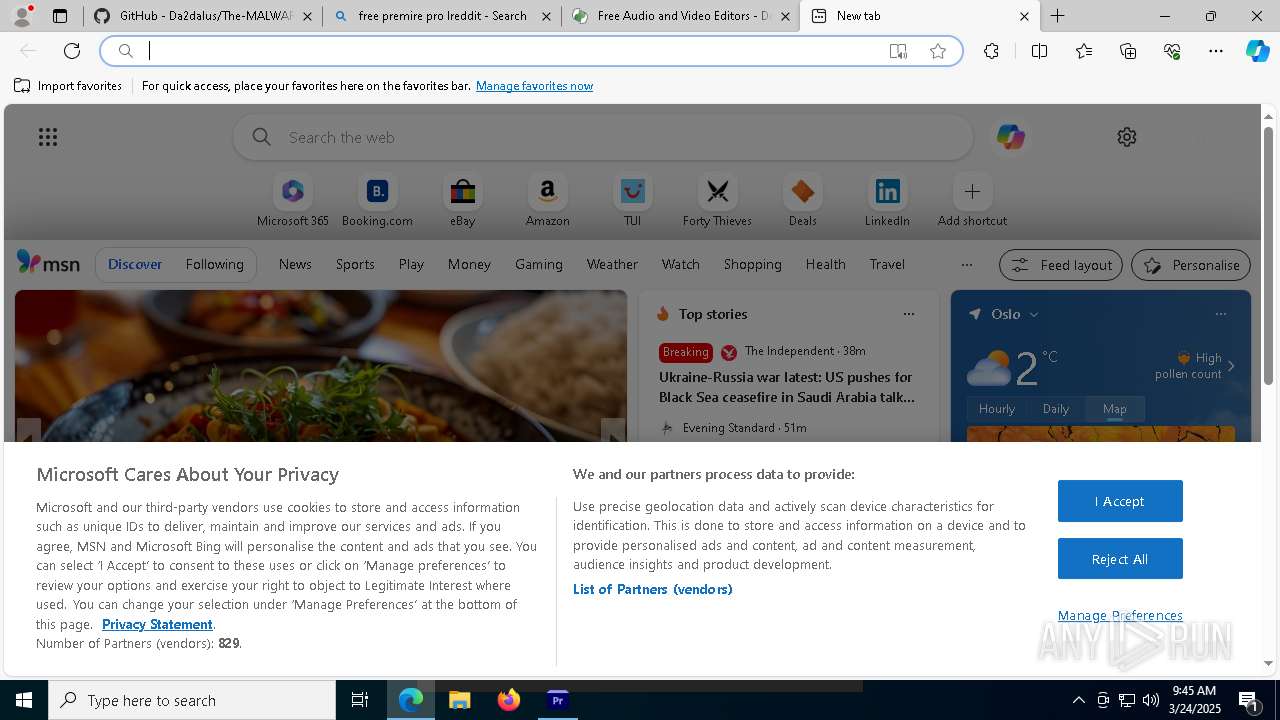Viewport: 1280px width, 720px height.
Task: Open Settings and more ellipsis
Action: click(x=1216, y=51)
